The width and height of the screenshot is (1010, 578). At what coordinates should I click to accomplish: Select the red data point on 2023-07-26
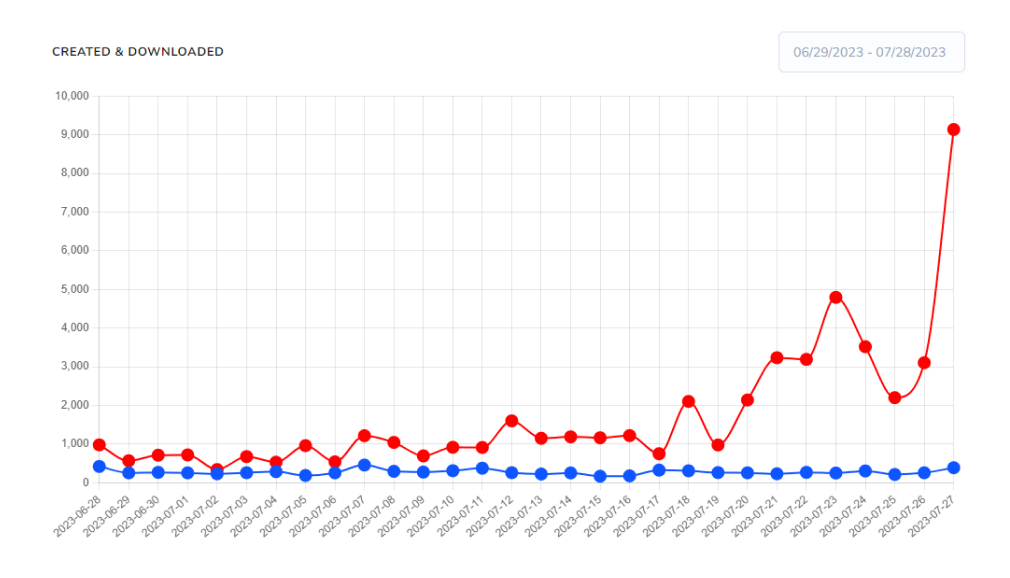point(924,363)
